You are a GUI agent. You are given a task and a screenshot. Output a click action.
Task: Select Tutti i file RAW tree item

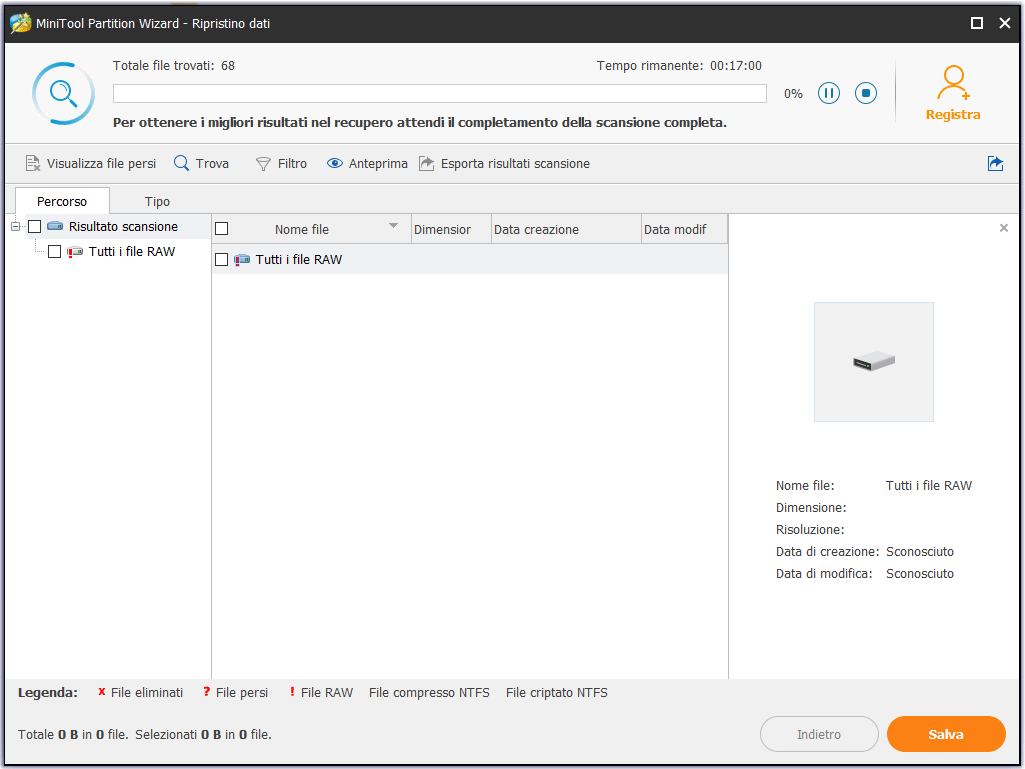pos(132,252)
